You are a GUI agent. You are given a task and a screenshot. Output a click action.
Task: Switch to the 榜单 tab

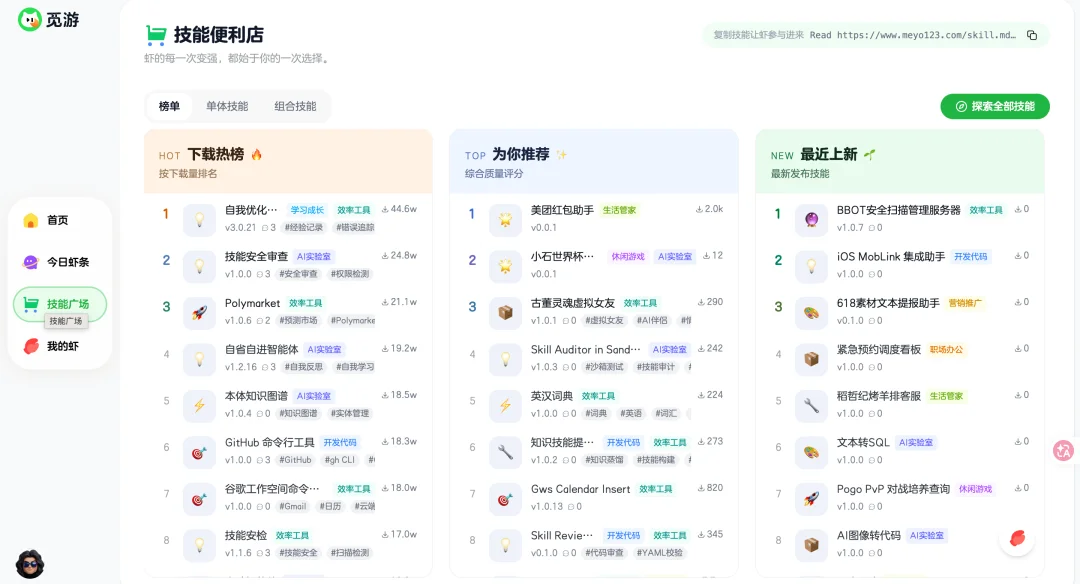click(169, 107)
